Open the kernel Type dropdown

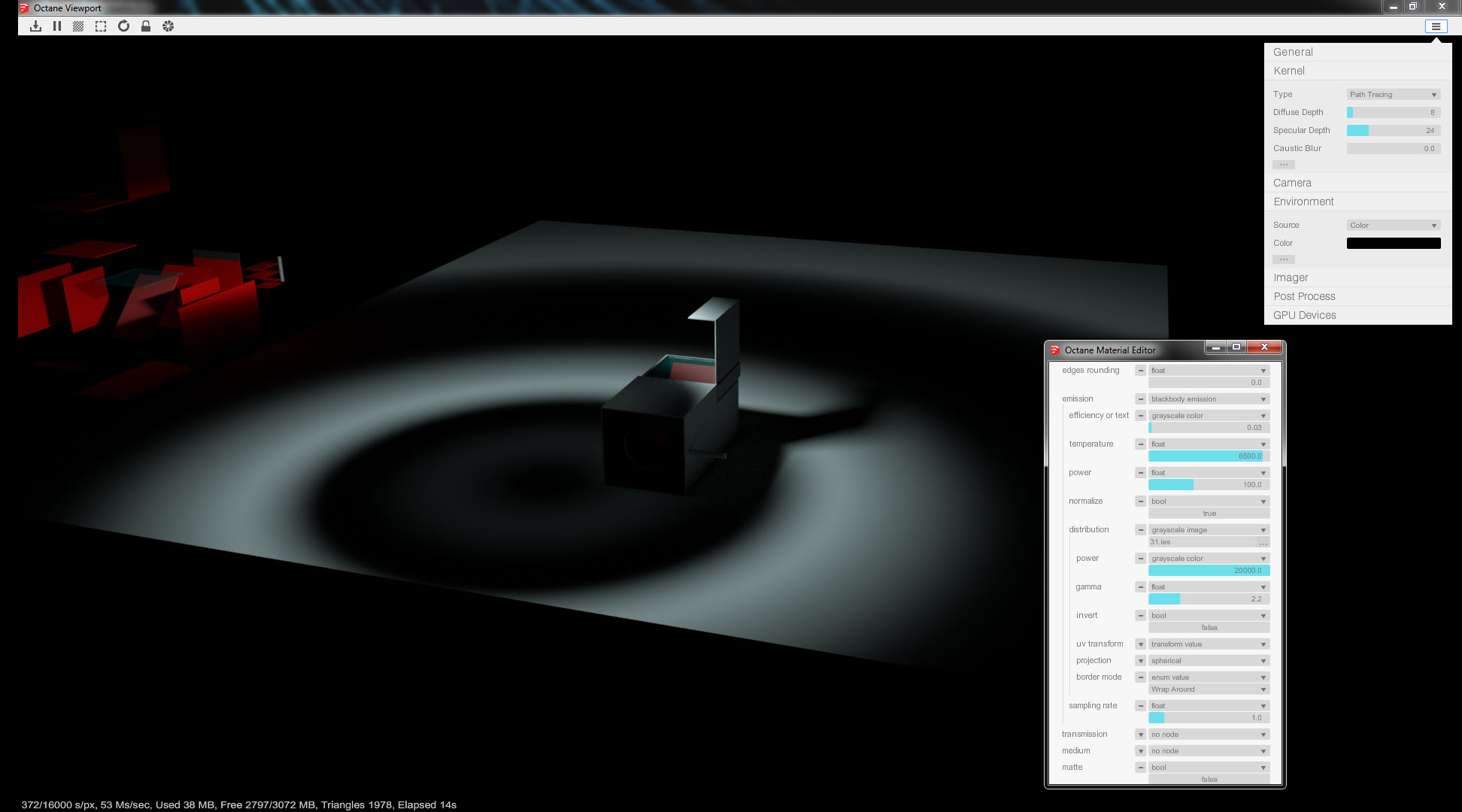click(1393, 95)
